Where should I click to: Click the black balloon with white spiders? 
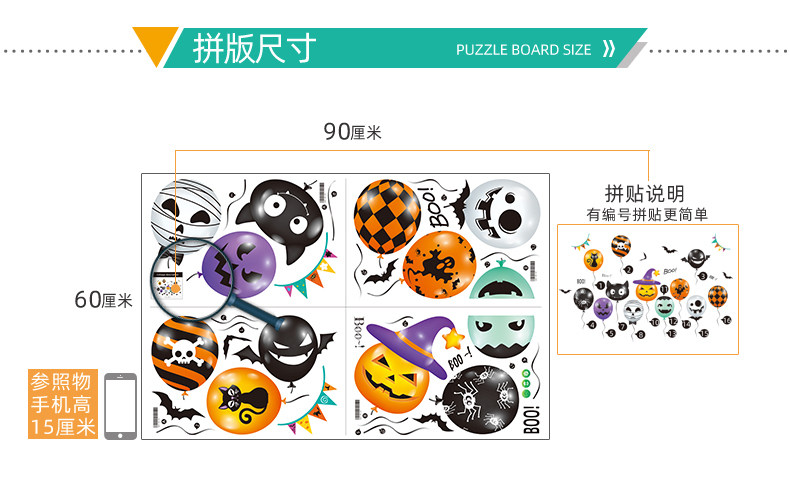480,399
